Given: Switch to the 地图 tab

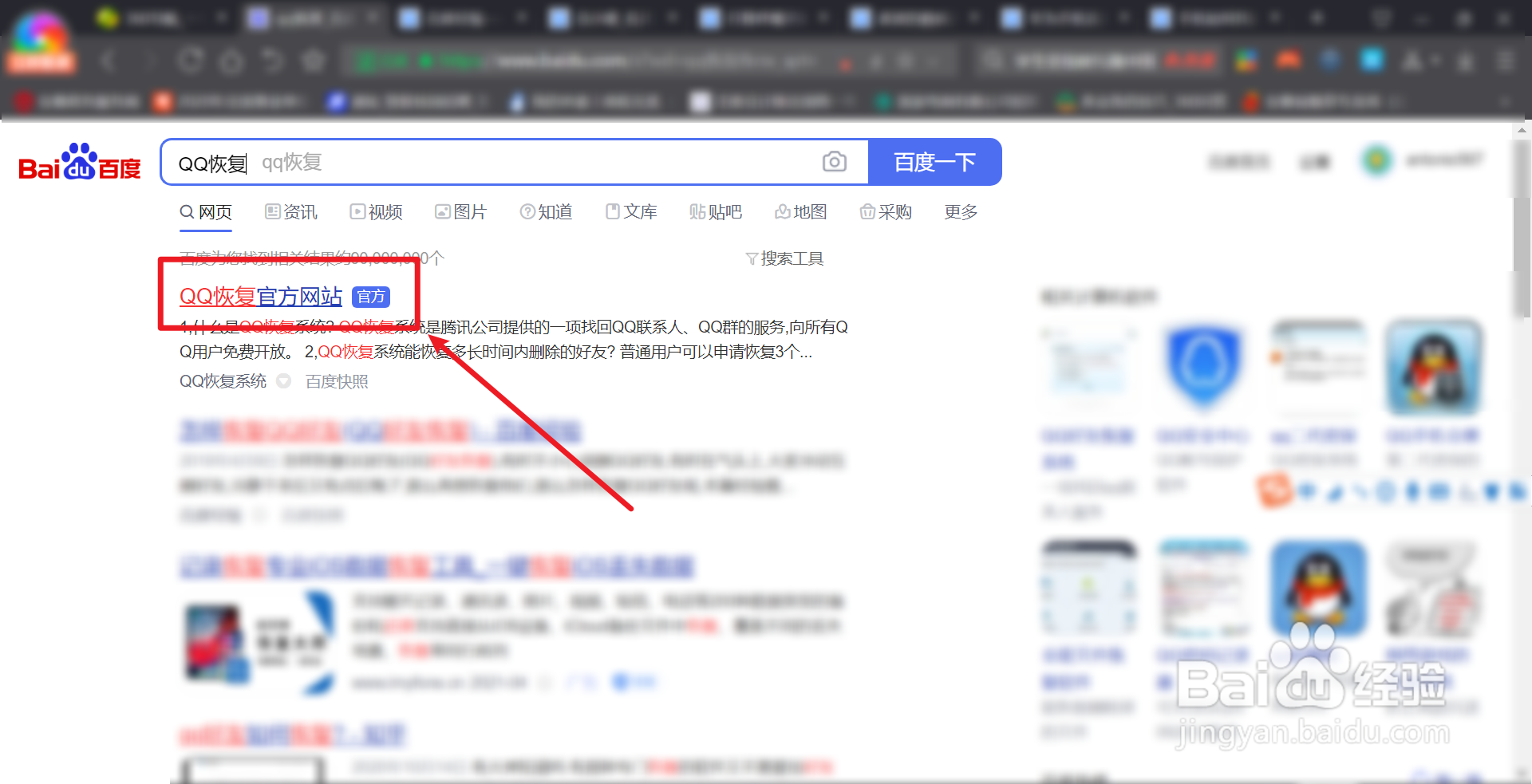Looking at the screenshot, I should pyautogui.click(x=801, y=212).
